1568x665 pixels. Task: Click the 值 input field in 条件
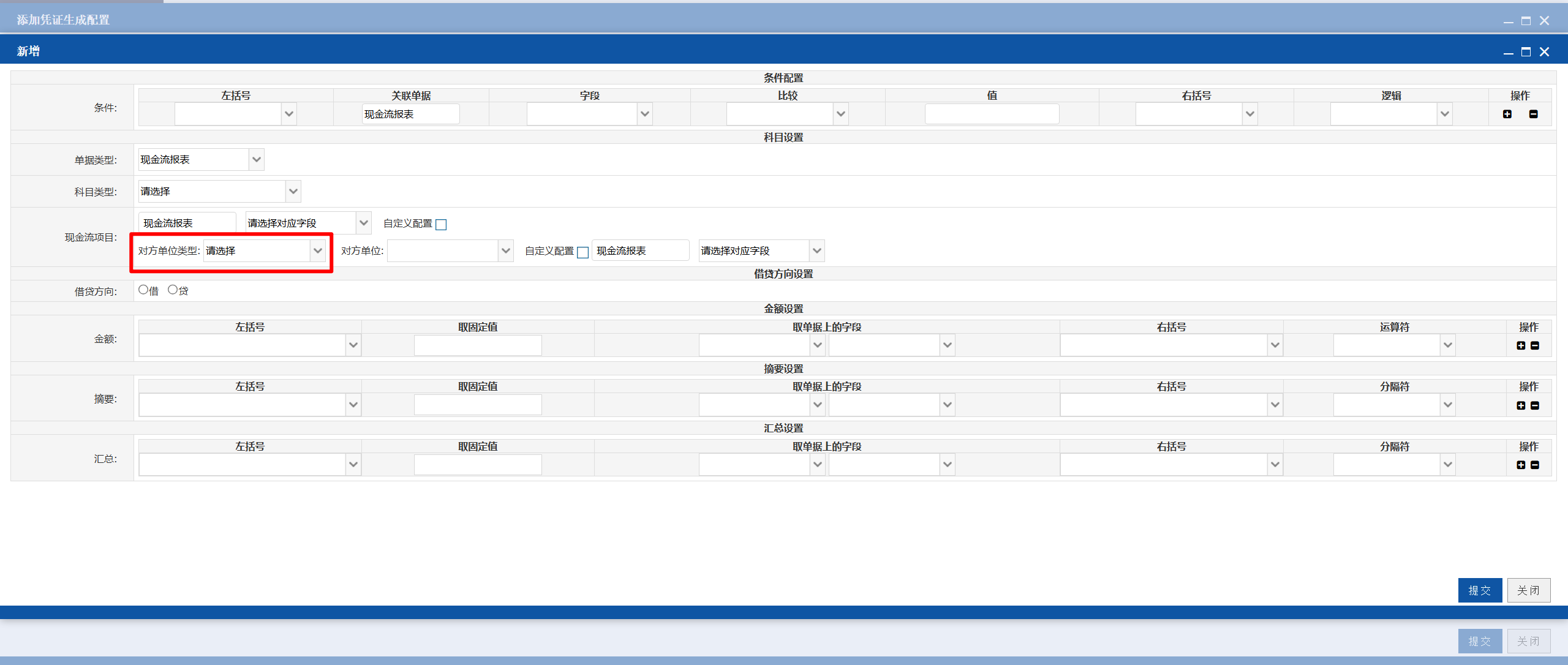click(x=992, y=114)
